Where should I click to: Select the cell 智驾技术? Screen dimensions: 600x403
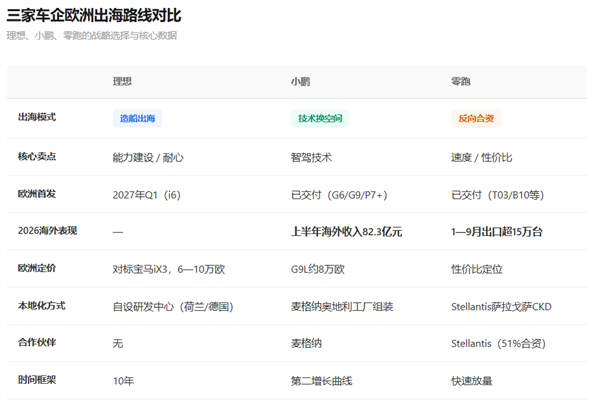point(311,158)
